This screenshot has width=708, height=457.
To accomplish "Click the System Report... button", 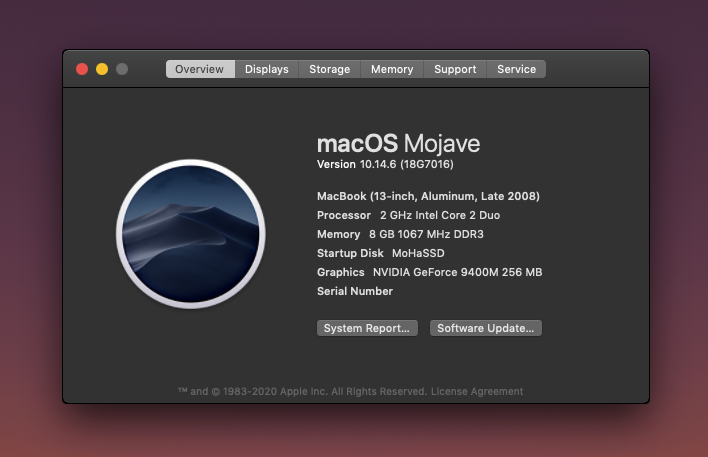I will point(367,328).
